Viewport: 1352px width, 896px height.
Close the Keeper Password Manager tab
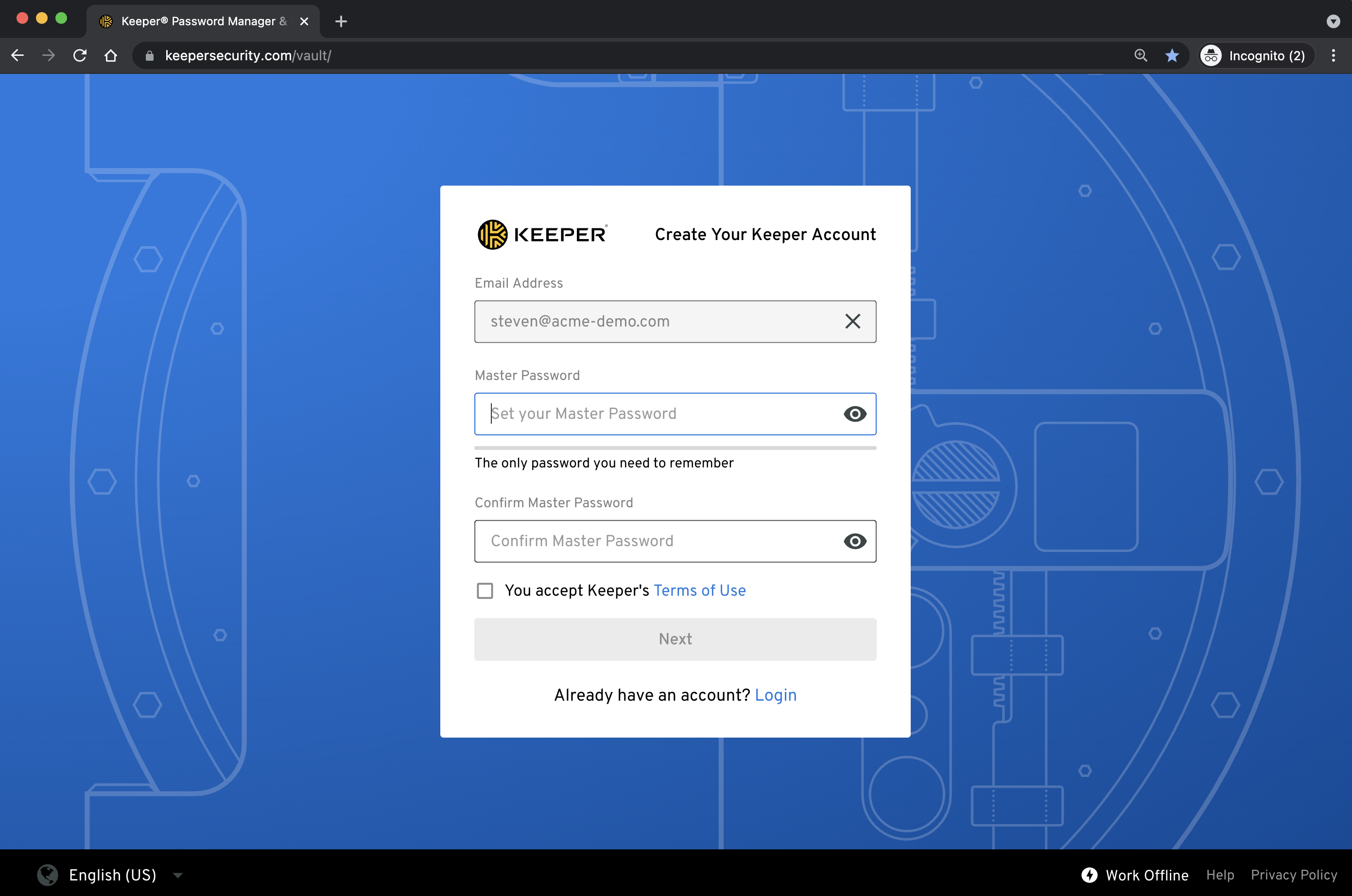coord(304,21)
